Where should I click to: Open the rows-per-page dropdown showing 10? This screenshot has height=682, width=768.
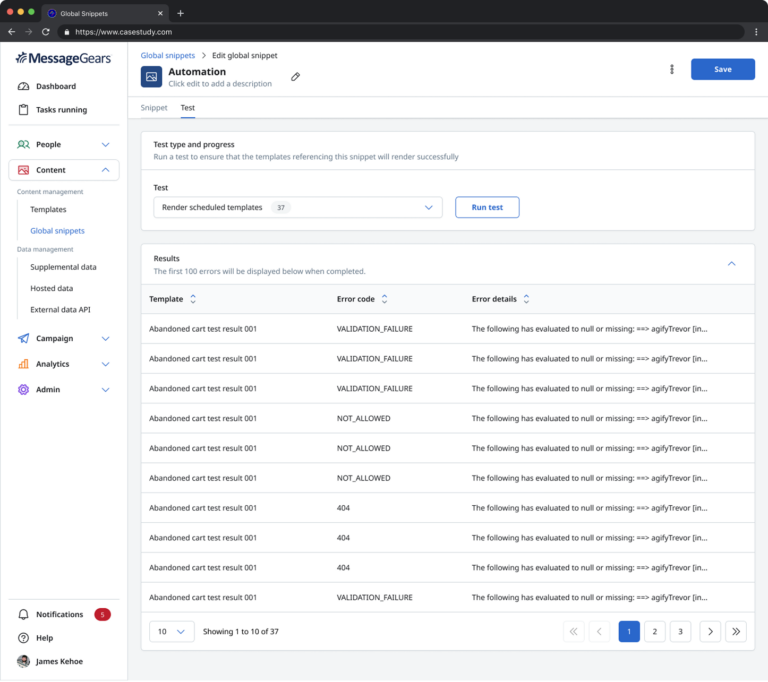tap(171, 631)
